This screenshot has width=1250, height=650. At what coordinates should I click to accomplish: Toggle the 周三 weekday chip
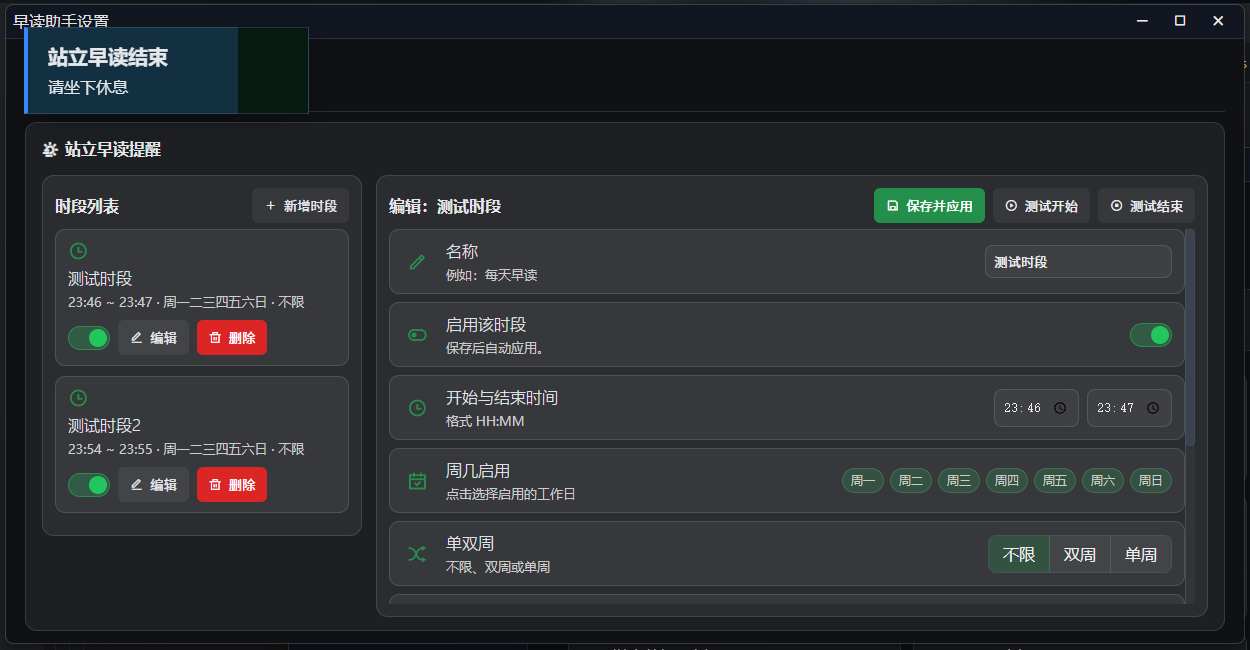958,481
